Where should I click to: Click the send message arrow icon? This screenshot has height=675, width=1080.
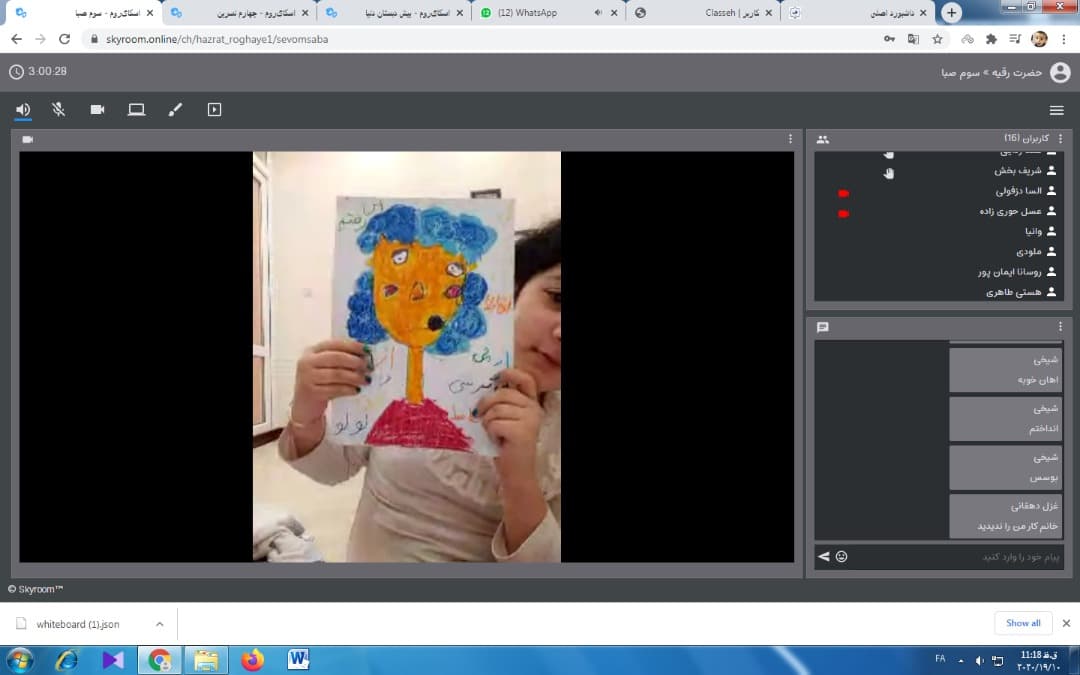[824, 557]
